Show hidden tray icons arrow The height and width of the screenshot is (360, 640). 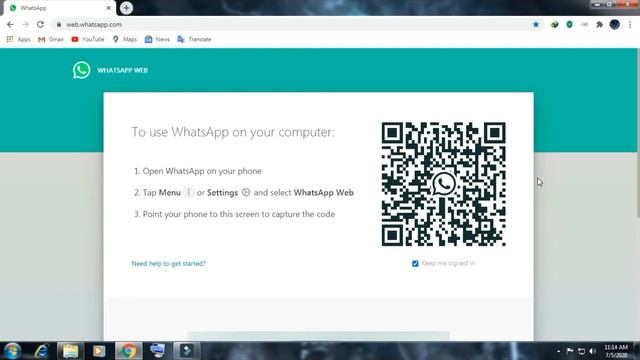tap(558, 351)
